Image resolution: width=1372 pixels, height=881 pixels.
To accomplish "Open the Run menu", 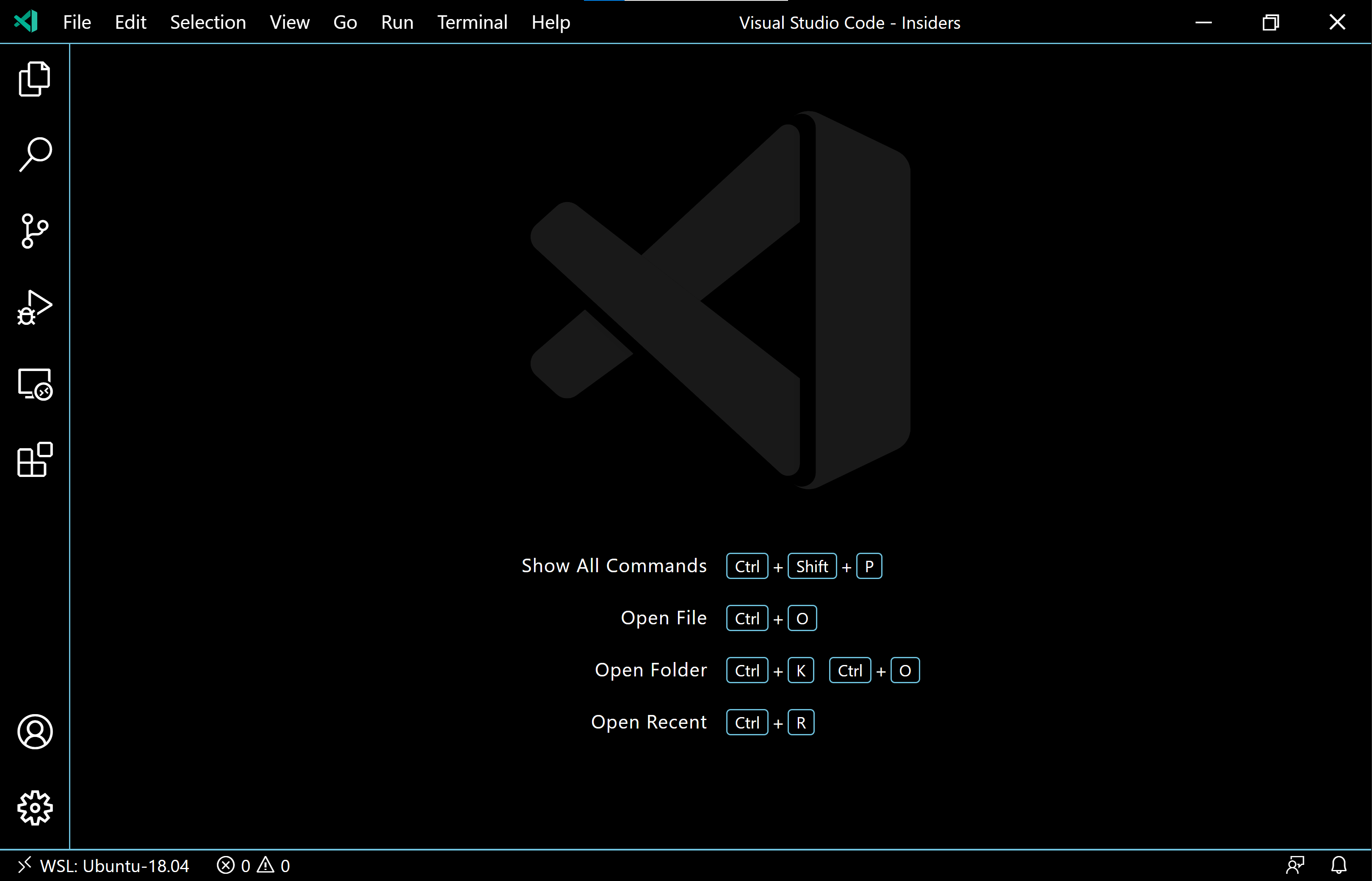I will 397,22.
